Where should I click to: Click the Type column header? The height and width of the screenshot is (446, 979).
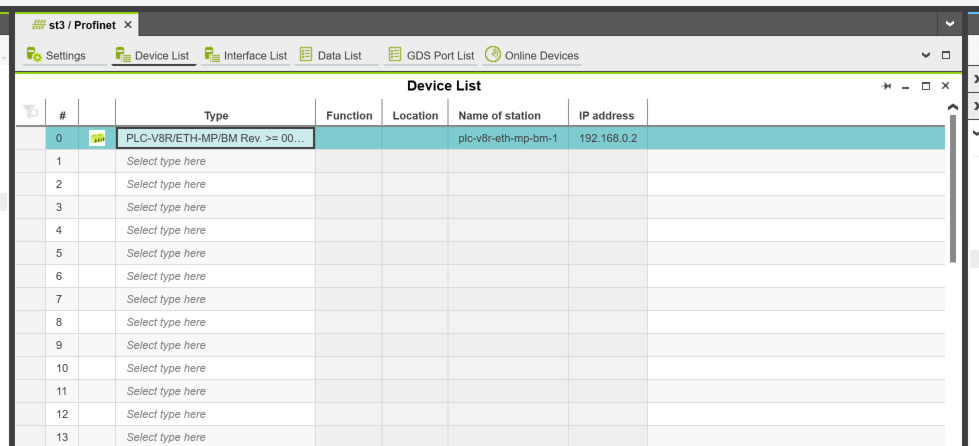point(216,116)
